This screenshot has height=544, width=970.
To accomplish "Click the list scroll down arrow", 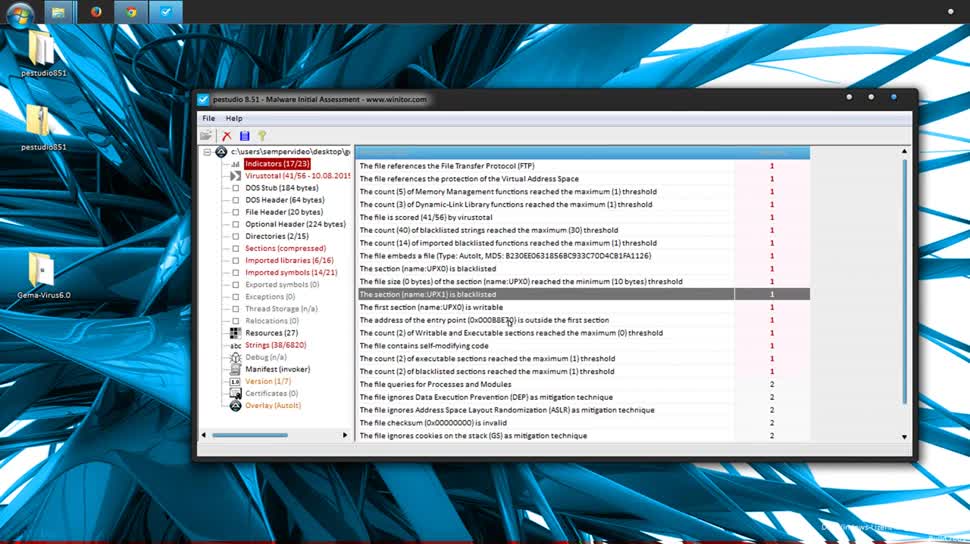I will (904, 437).
